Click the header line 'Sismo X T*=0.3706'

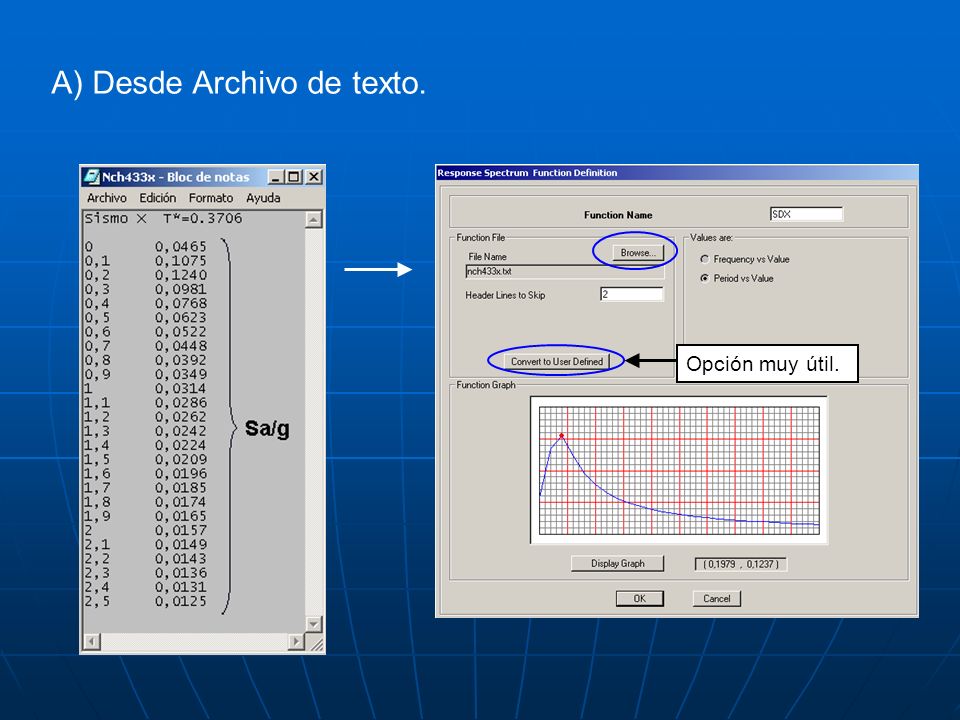[x=163, y=219]
